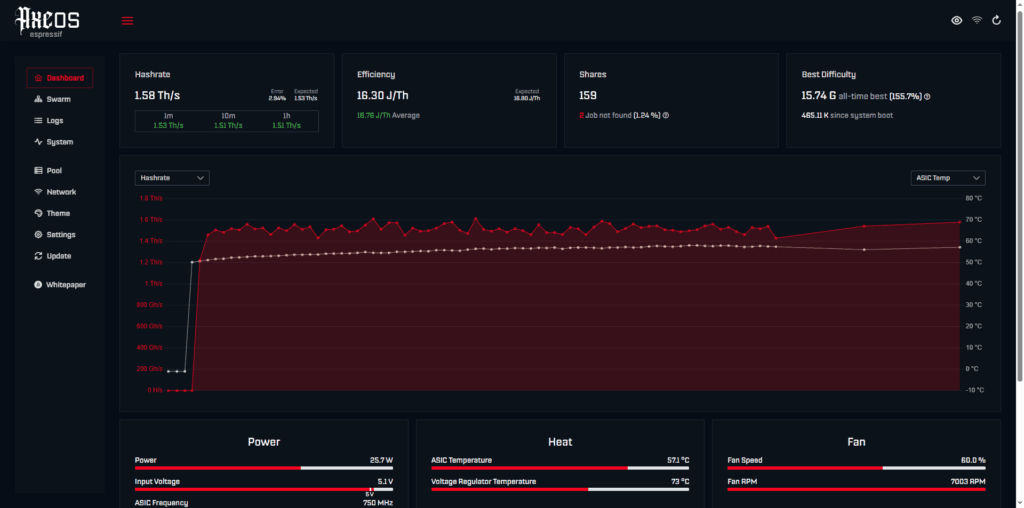Click the Wi-Fi status icon in header

click(977, 21)
